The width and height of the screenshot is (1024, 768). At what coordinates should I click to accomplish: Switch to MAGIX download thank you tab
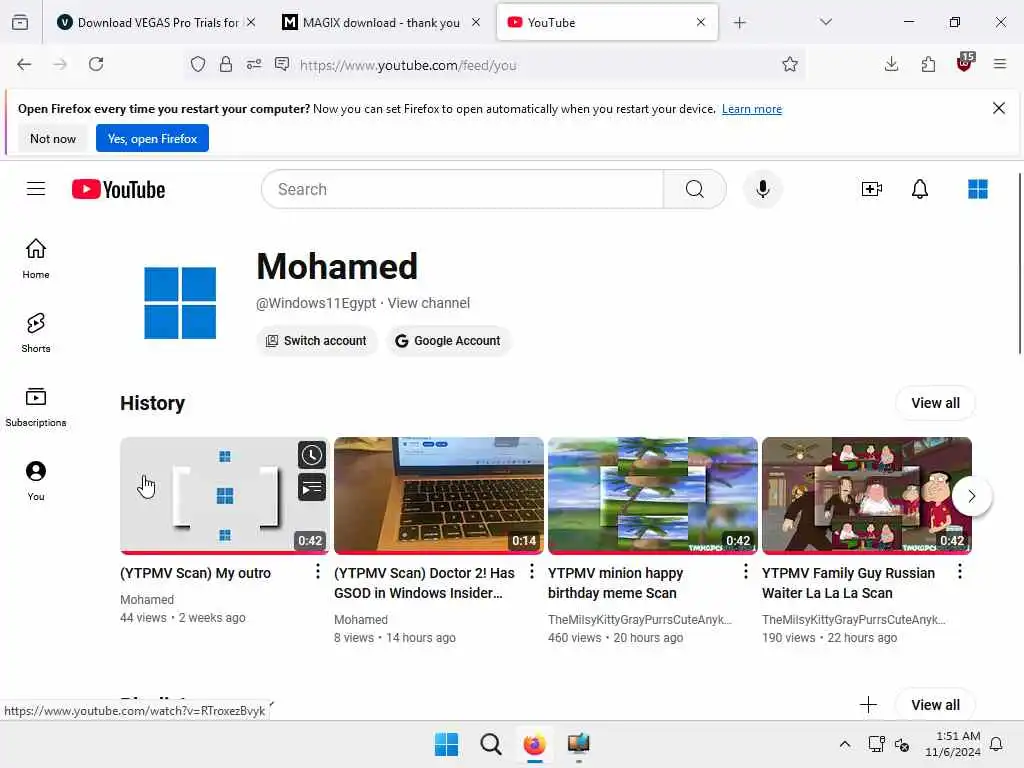[381, 23]
